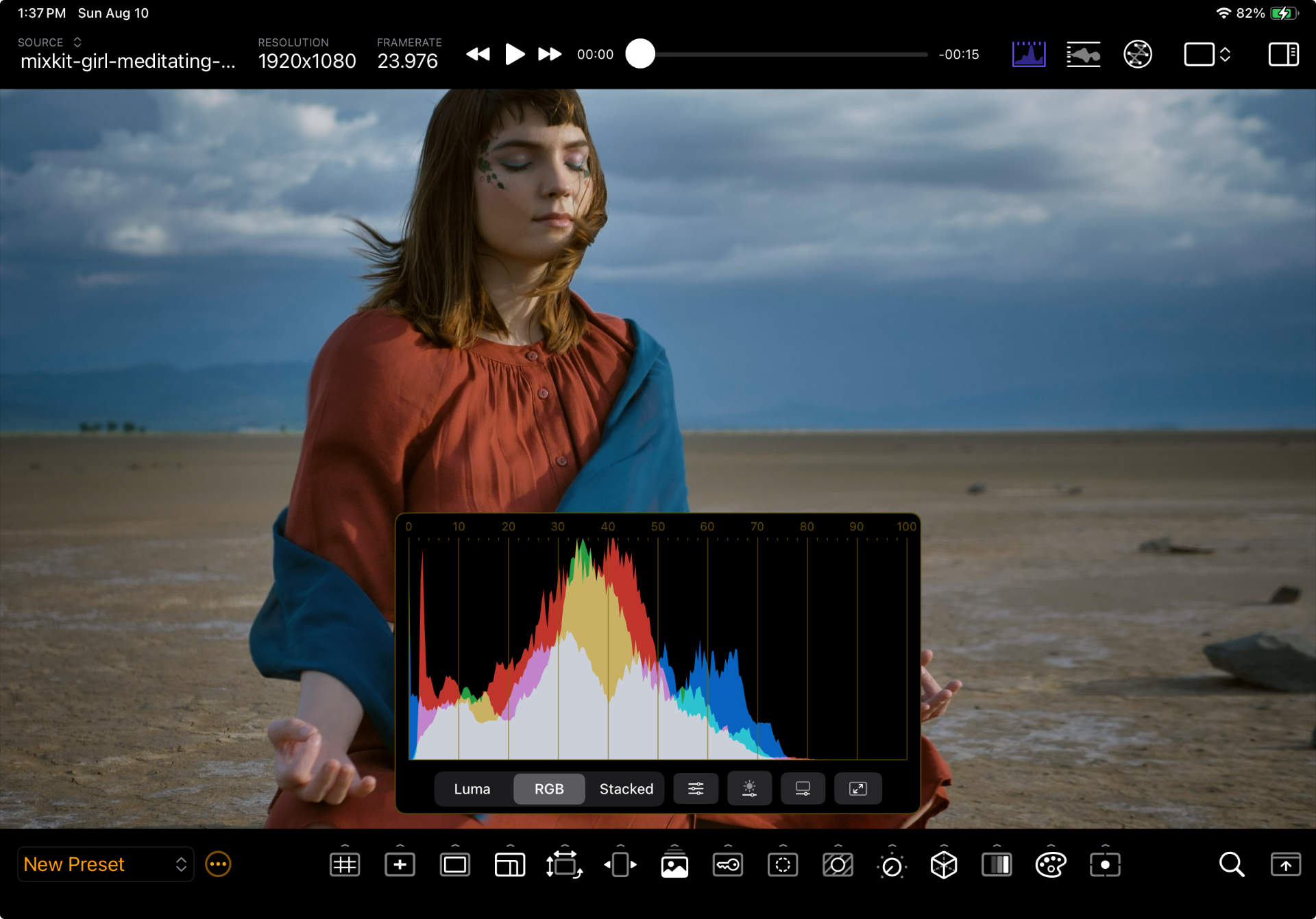The width and height of the screenshot is (1316, 919).
Task: Open the sidebar panel icon
Action: pyautogui.click(x=1283, y=54)
